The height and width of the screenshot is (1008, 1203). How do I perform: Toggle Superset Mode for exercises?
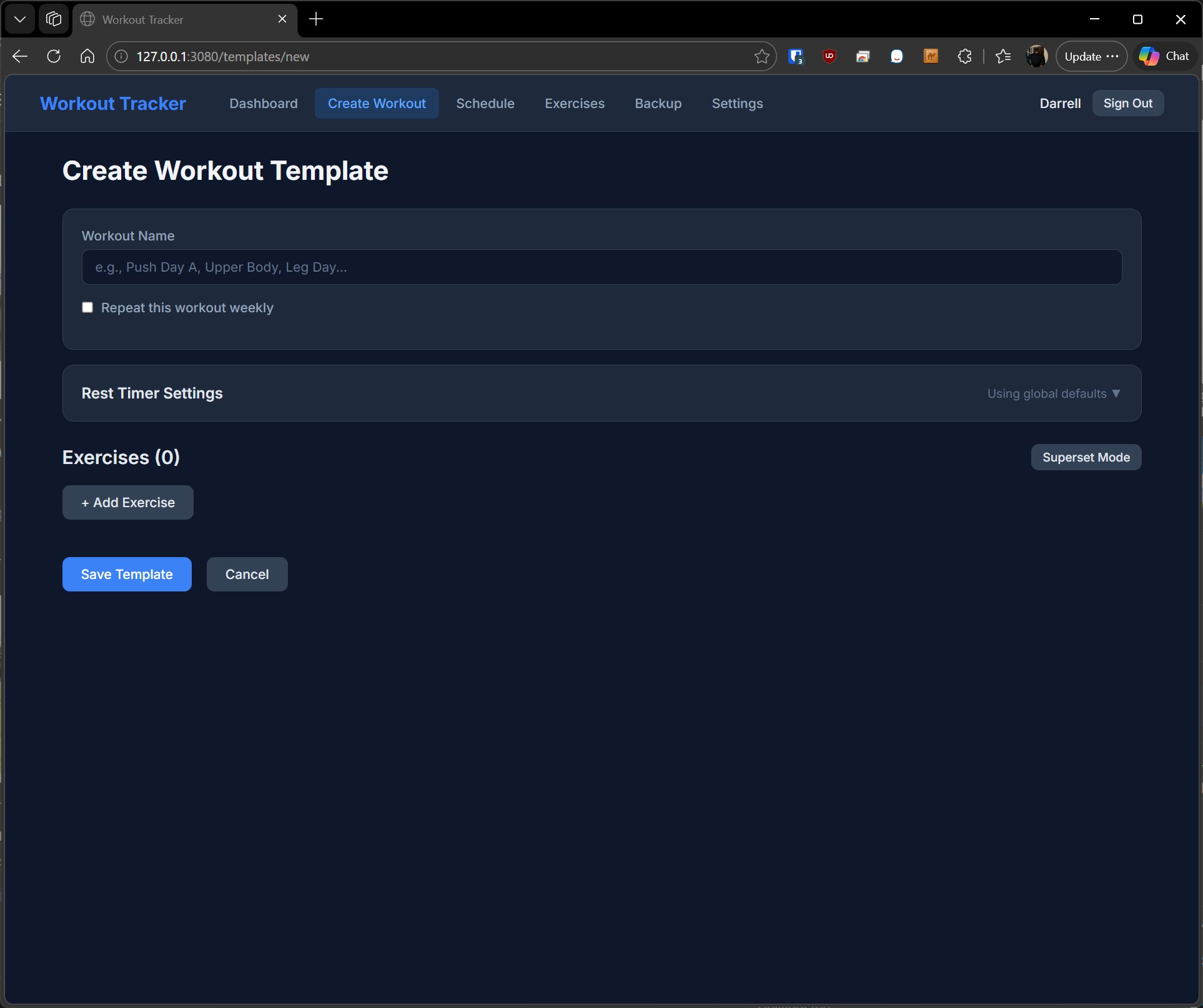pos(1086,457)
